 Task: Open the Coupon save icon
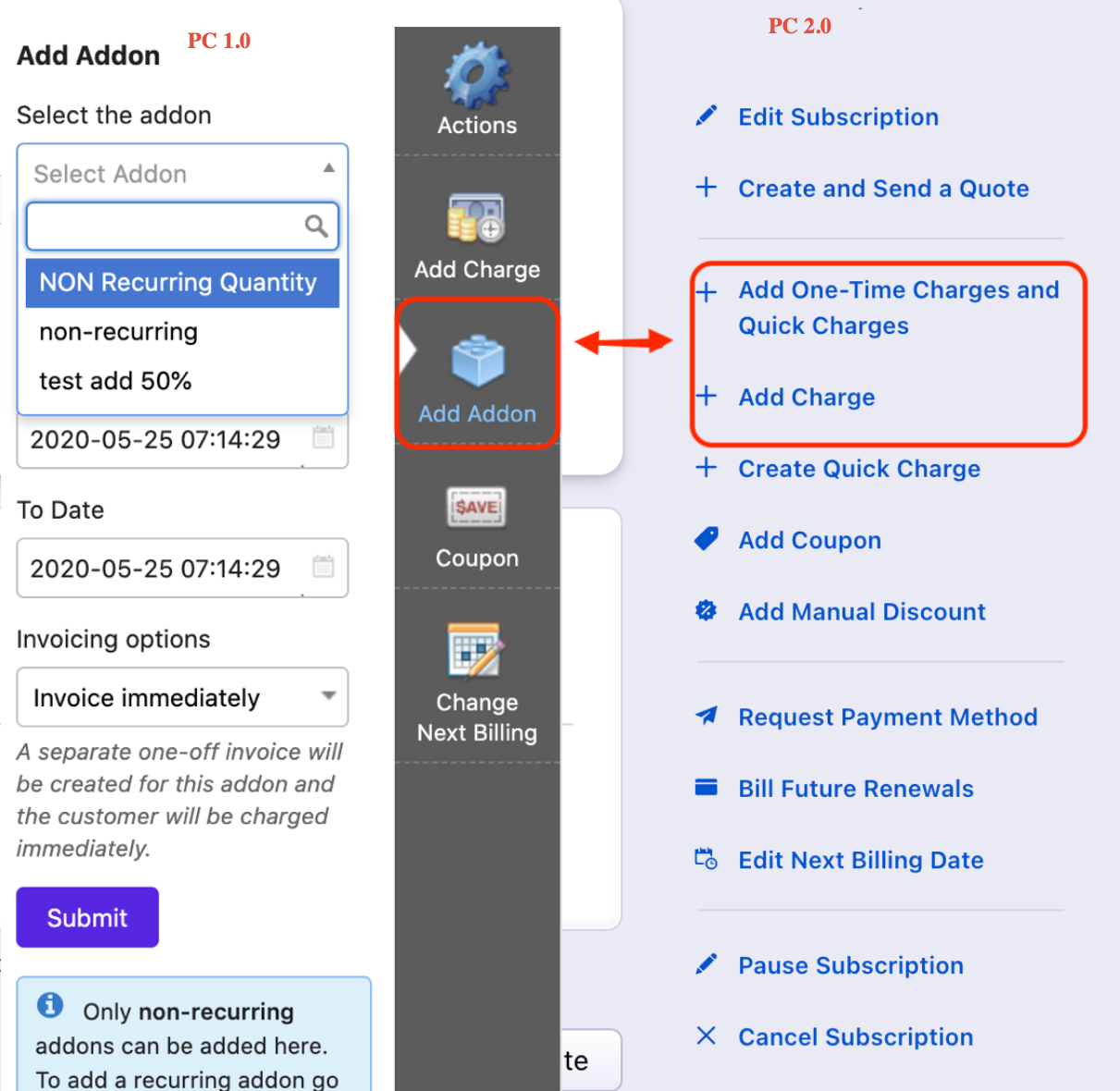(476, 507)
